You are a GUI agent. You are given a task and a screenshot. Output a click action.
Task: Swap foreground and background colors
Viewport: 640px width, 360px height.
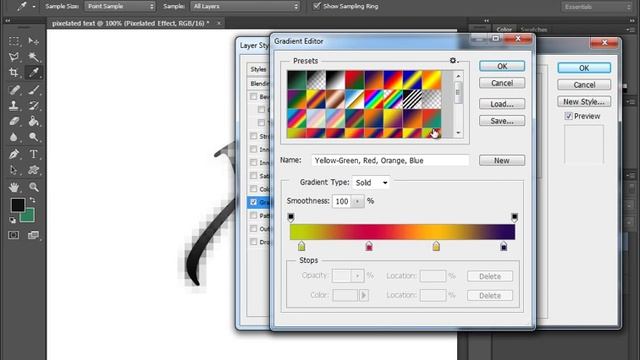[x=32, y=200]
